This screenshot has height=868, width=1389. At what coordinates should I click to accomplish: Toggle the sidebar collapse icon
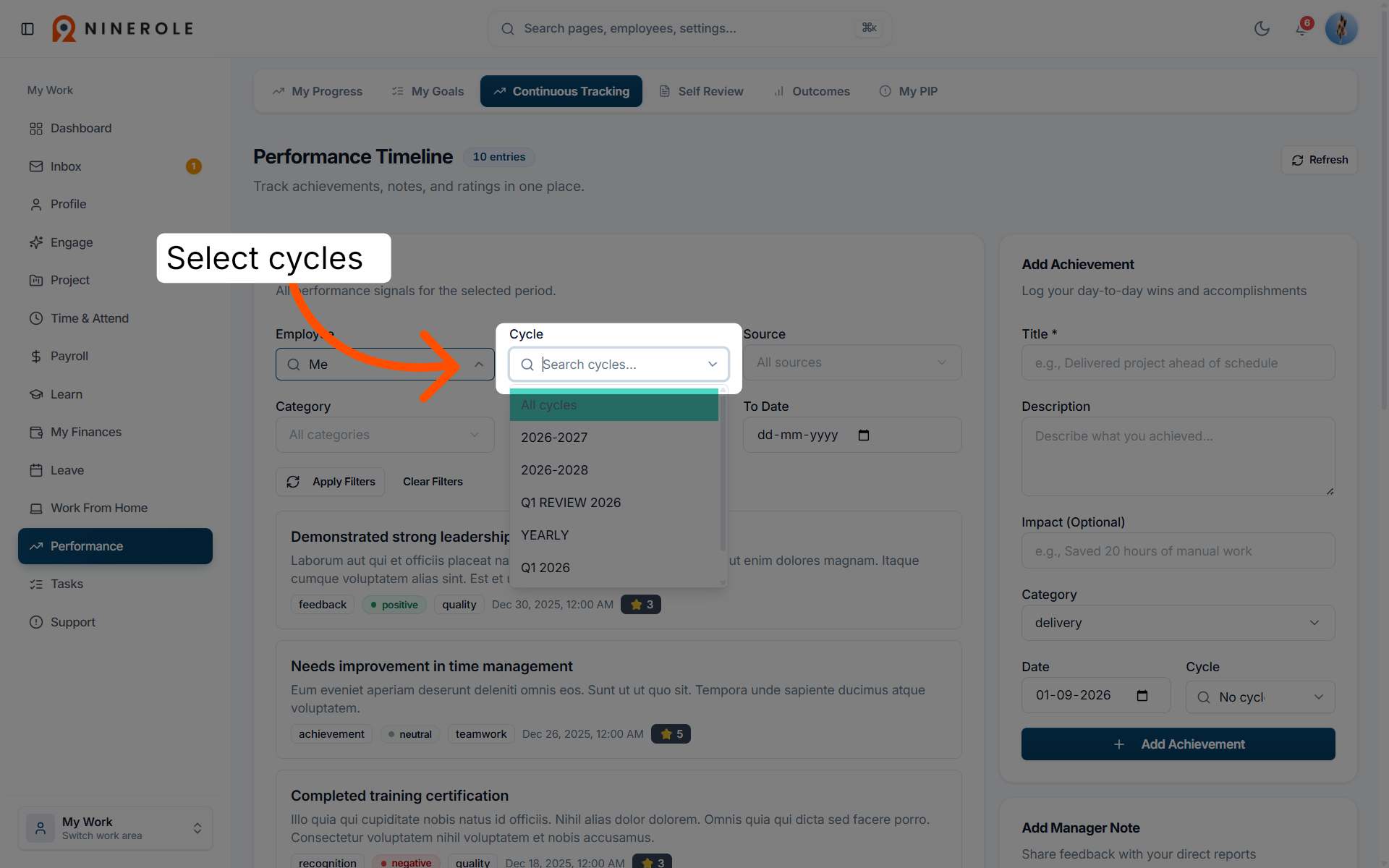tap(27, 29)
